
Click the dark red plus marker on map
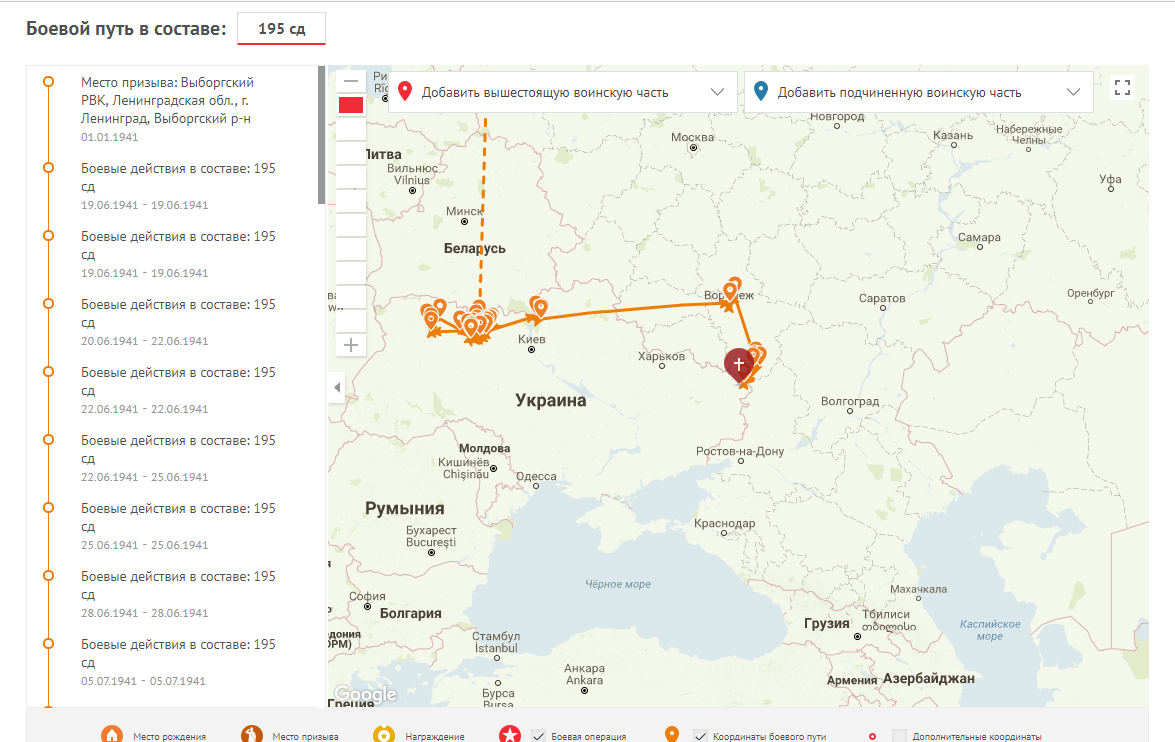coord(738,365)
